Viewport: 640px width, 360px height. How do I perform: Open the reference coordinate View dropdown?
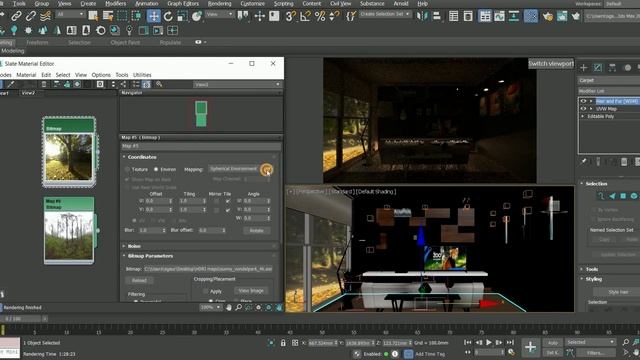coord(219,14)
